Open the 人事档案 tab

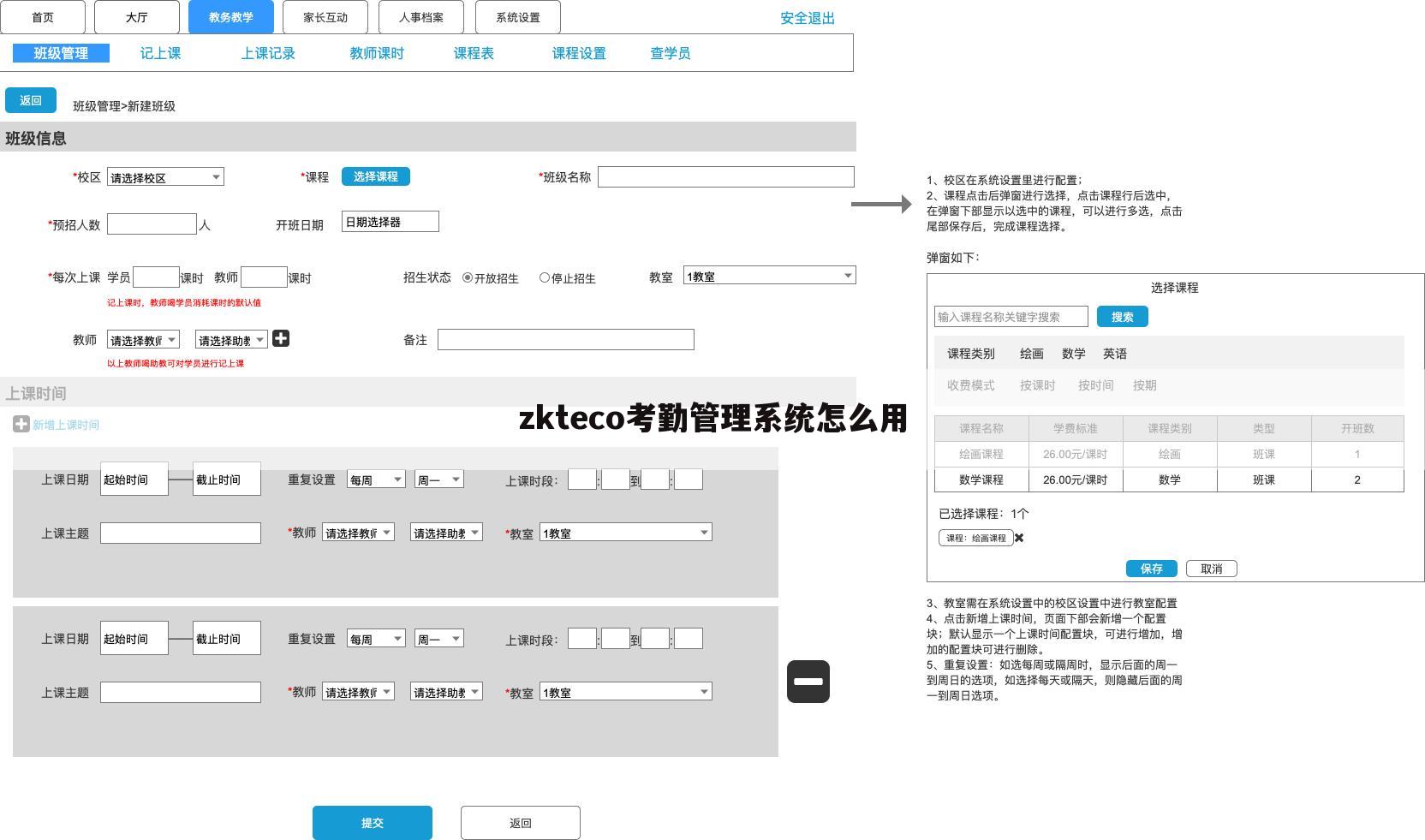tap(421, 17)
